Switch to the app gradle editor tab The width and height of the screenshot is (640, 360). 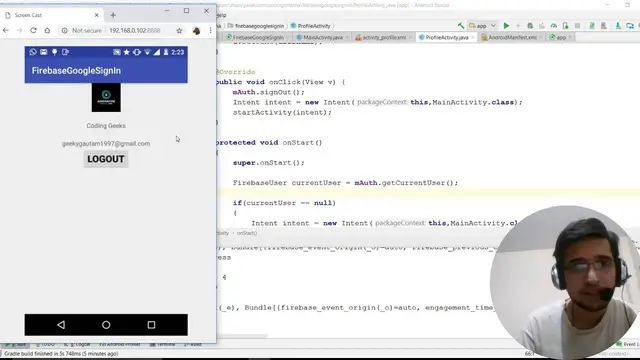[x=561, y=37]
